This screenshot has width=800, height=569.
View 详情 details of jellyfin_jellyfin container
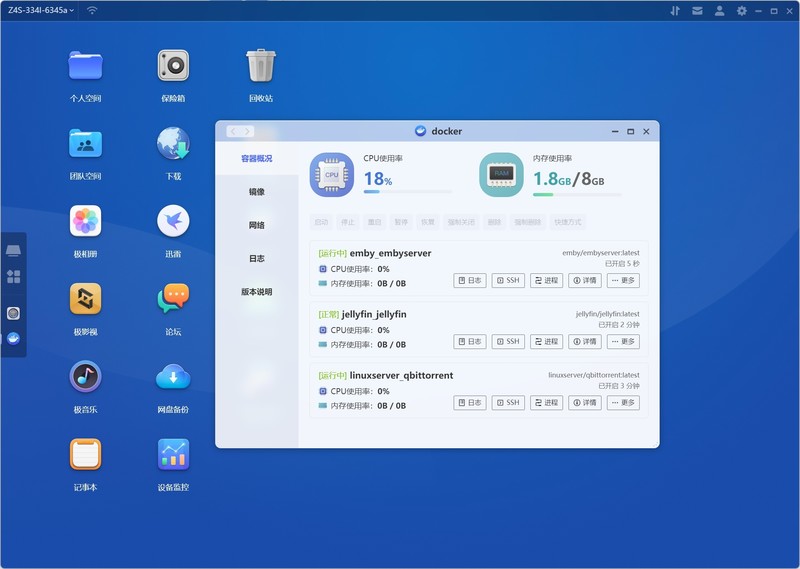(x=585, y=342)
